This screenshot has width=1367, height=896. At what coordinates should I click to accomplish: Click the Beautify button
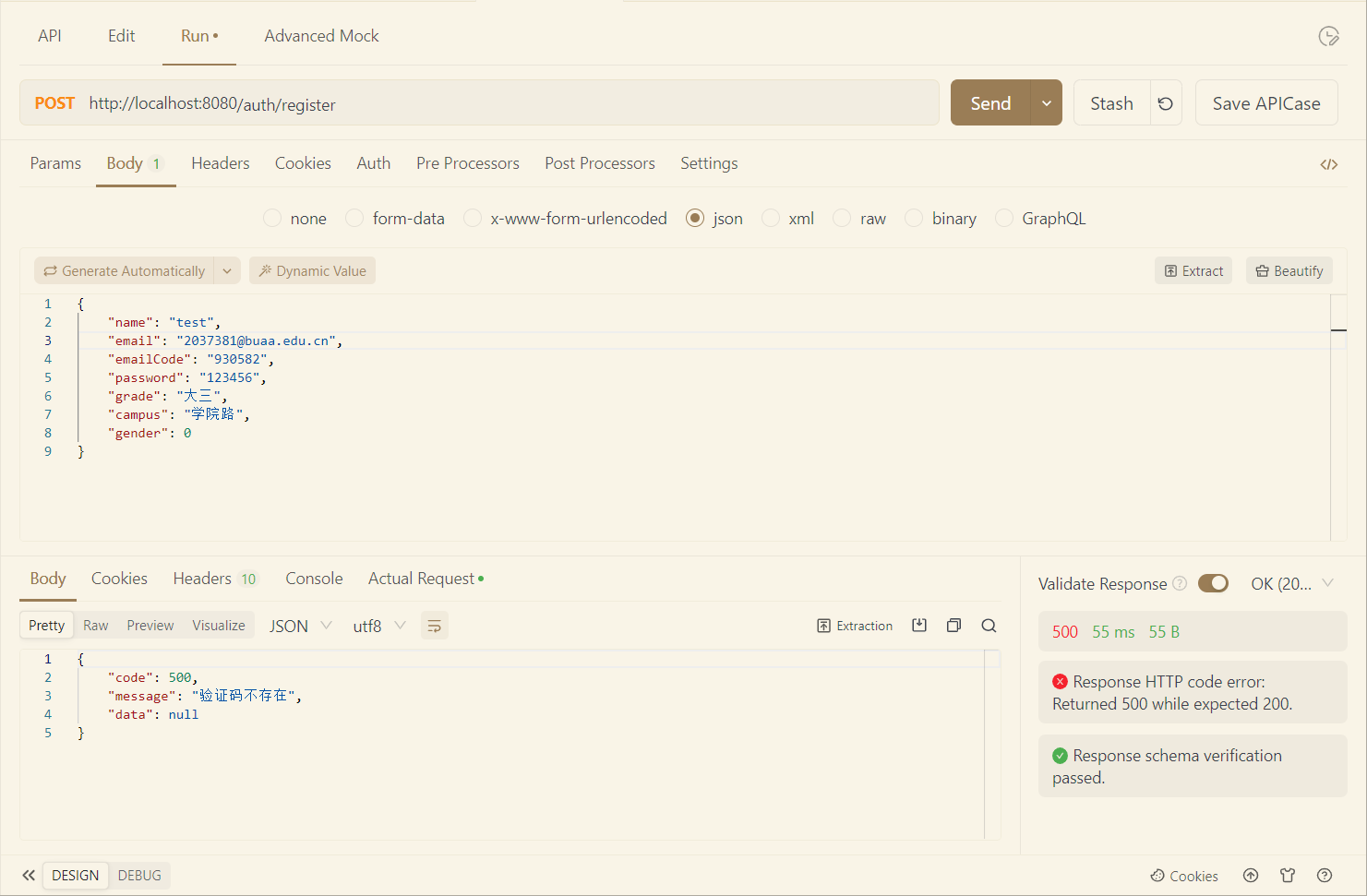click(1289, 270)
